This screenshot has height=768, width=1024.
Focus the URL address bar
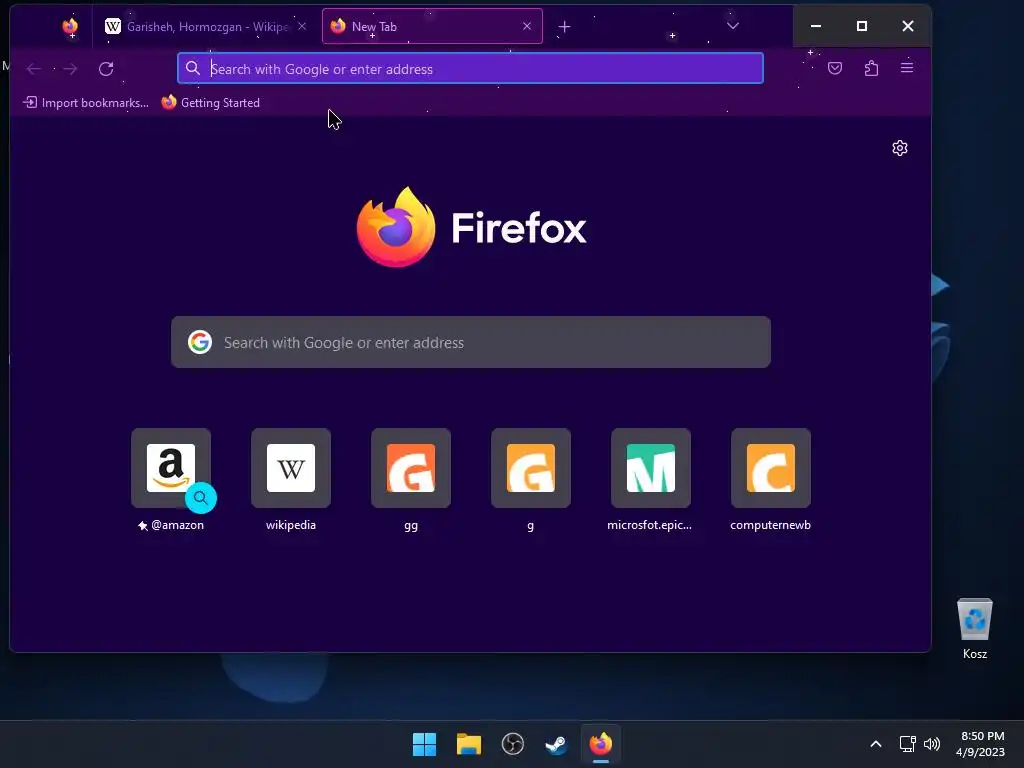coord(470,69)
